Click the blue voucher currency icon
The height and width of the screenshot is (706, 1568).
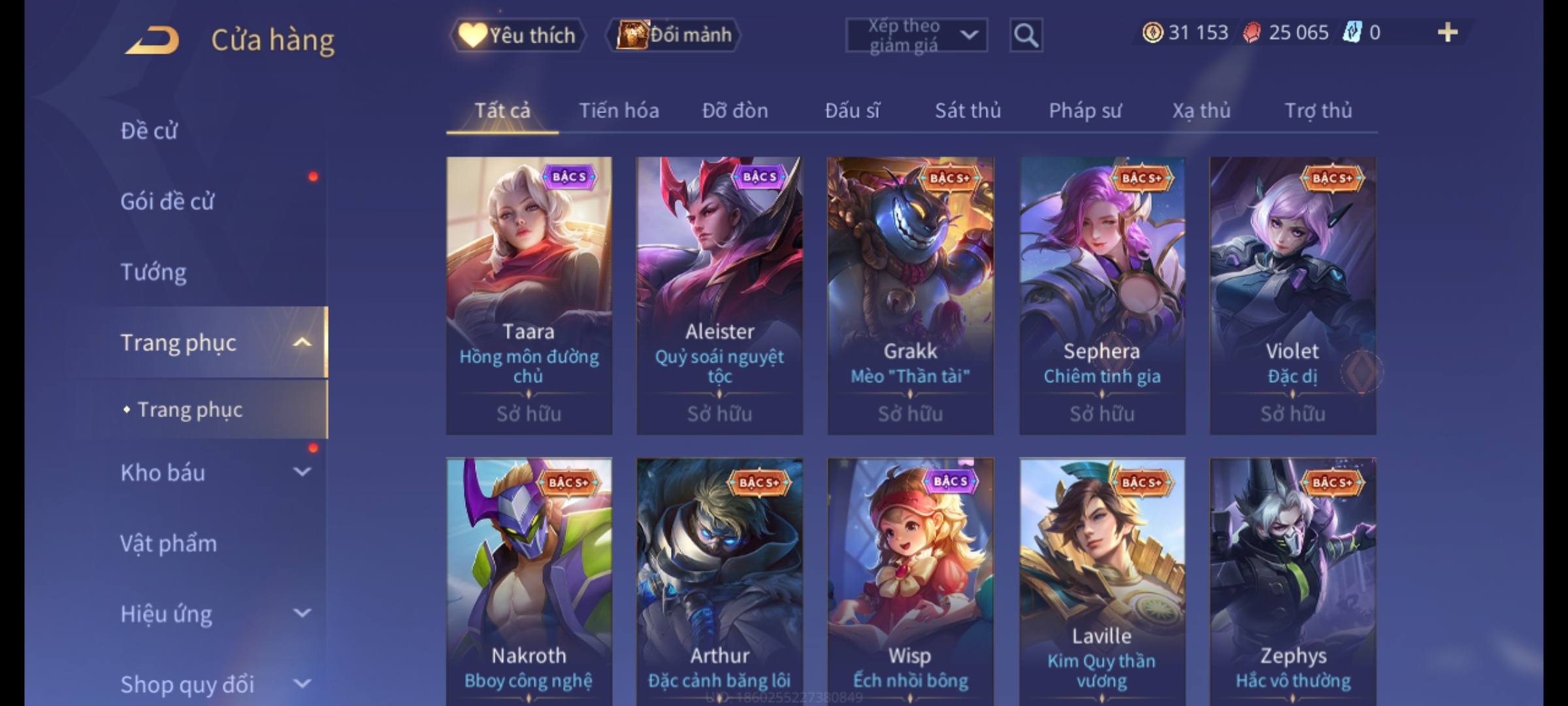(x=1352, y=33)
